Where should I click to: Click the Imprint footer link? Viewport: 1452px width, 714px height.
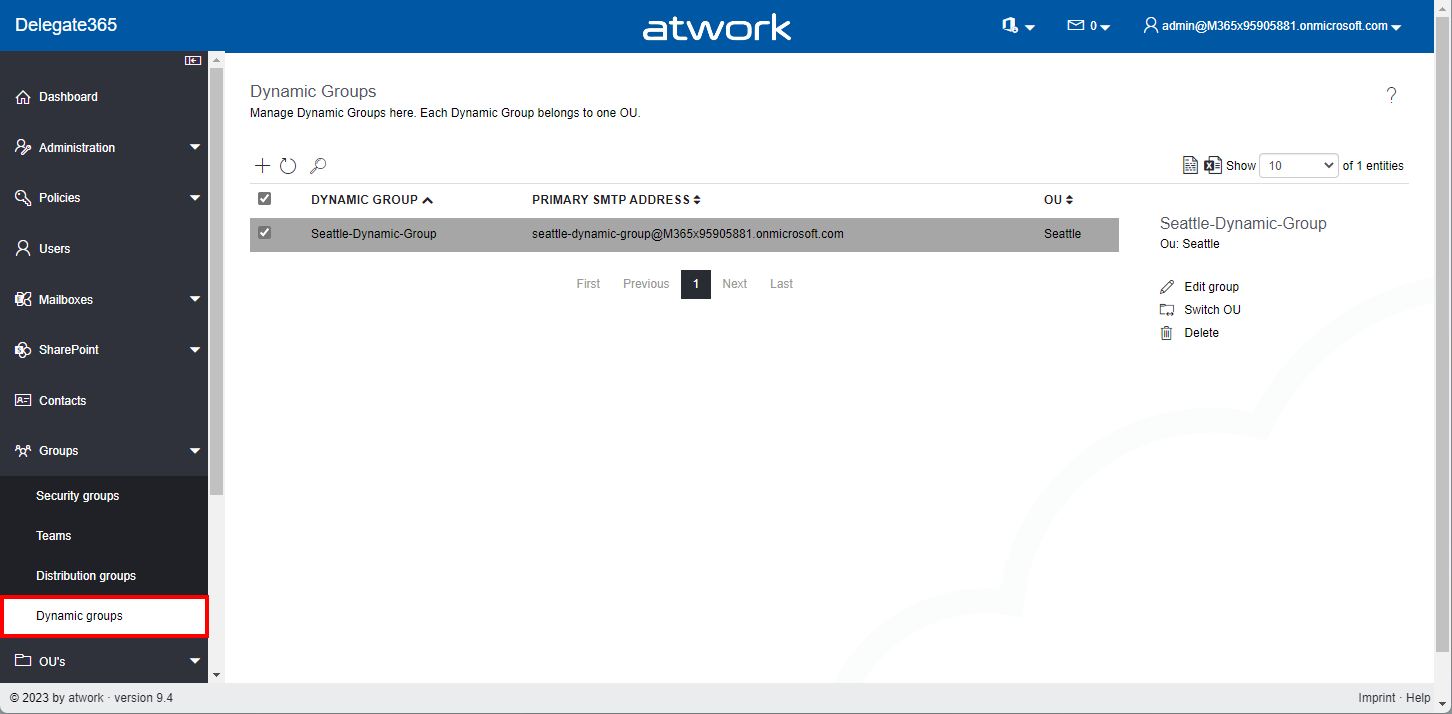[1377, 698]
